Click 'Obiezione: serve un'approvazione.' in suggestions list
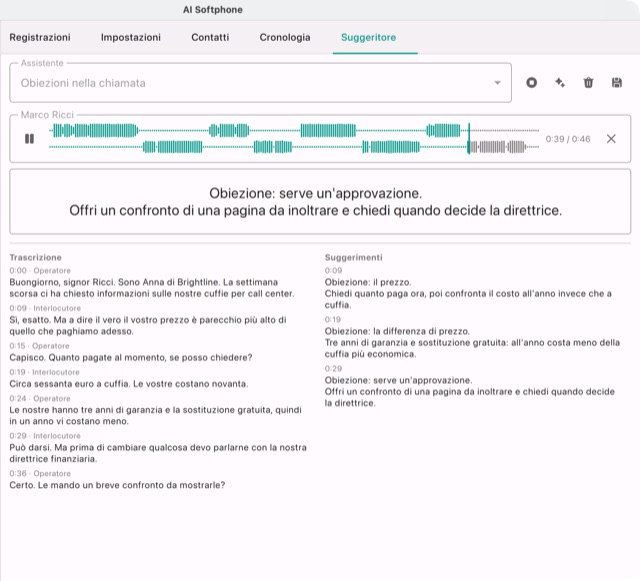The width and height of the screenshot is (640, 581). click(x=398, y=380)
